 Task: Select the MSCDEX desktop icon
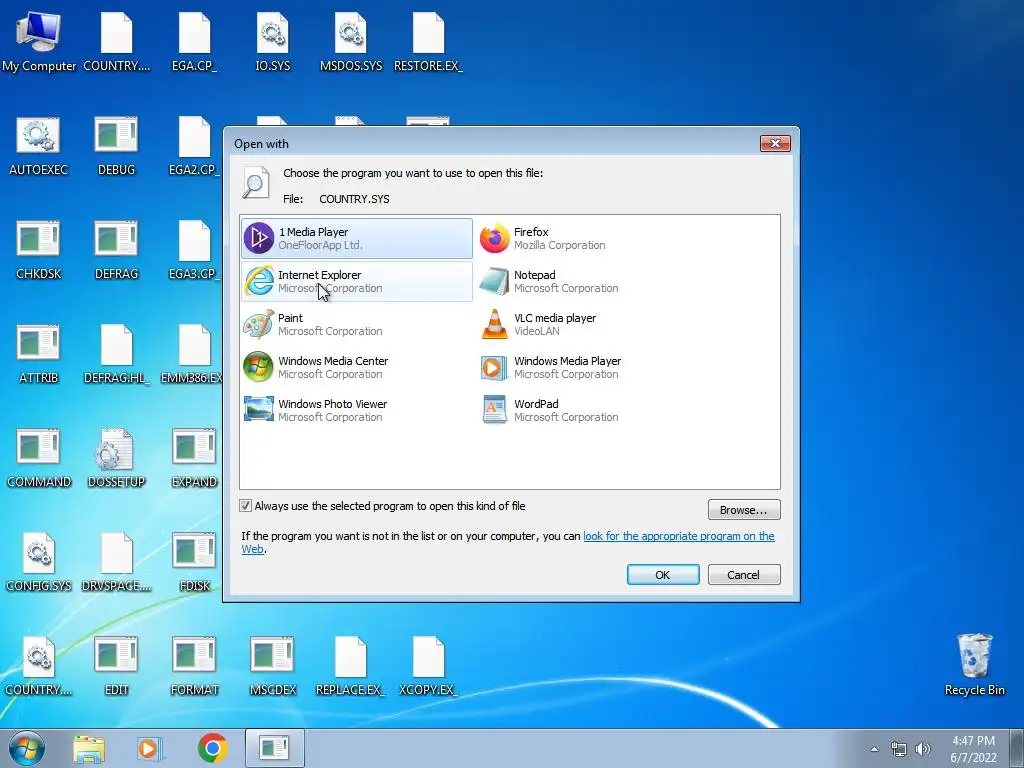[273, 666]
